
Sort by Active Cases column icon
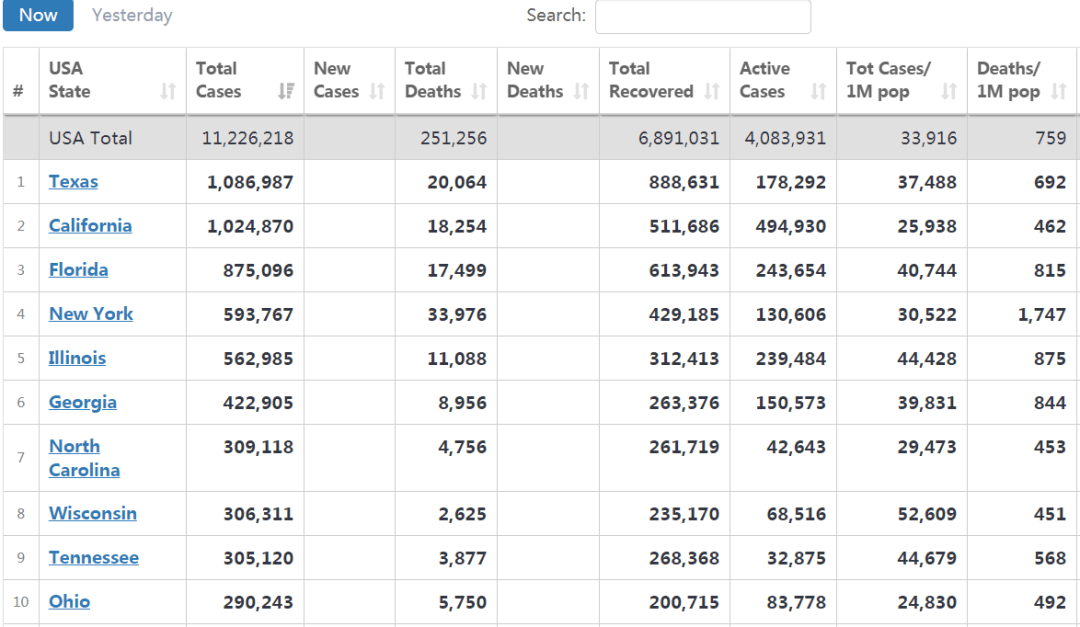(x=818, y=91)
